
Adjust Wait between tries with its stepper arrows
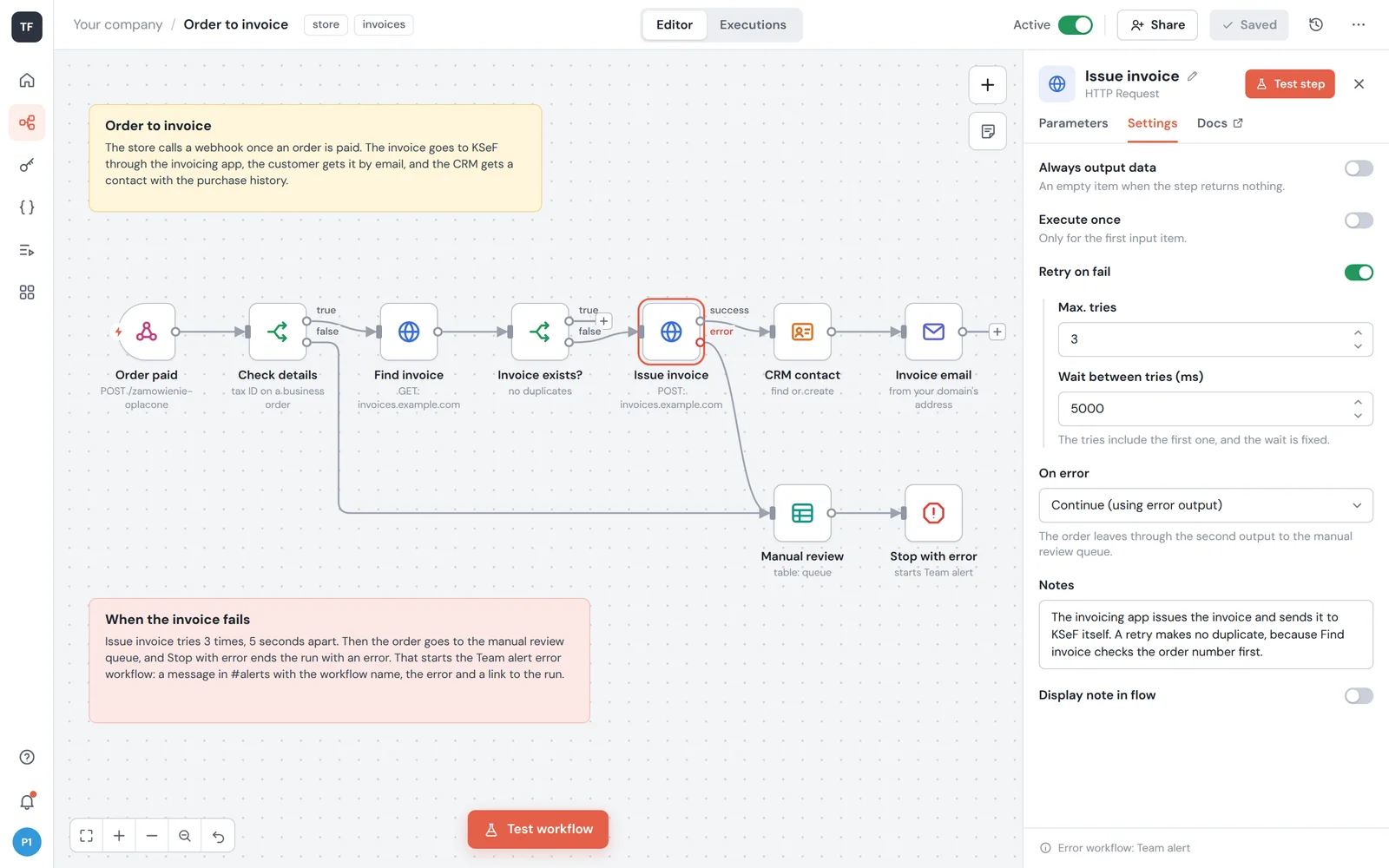tap(1358, 409)
